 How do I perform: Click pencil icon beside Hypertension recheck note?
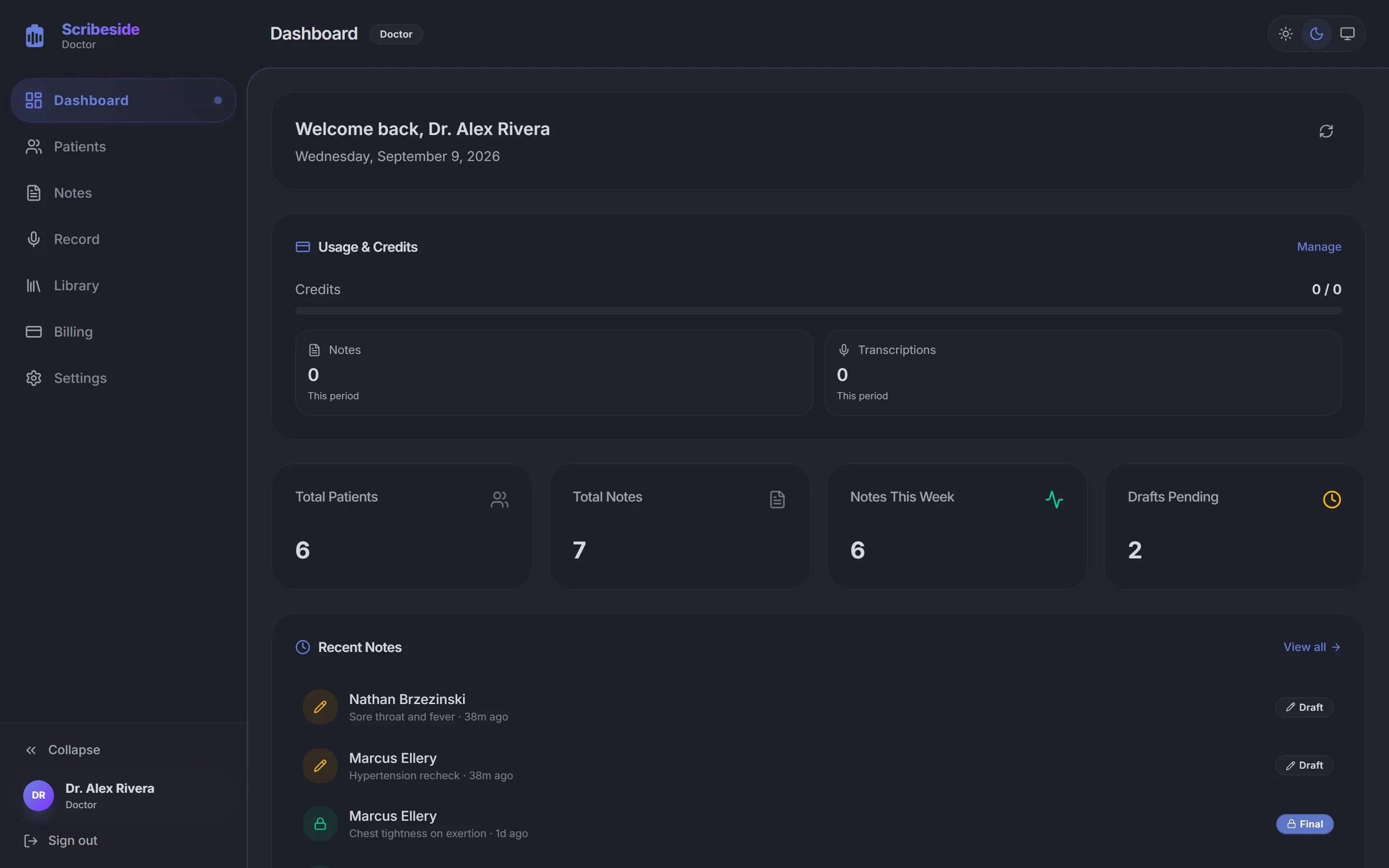coord(320,766)
